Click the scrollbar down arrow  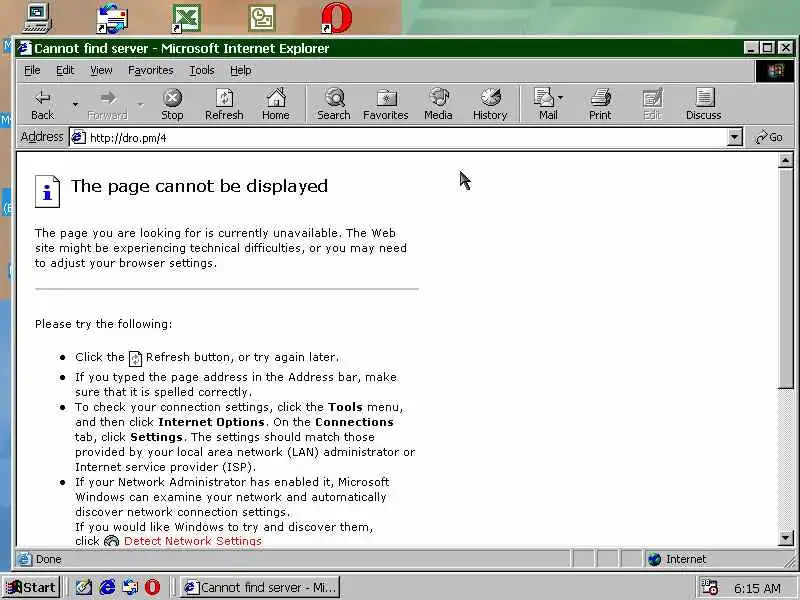(786, 537)
